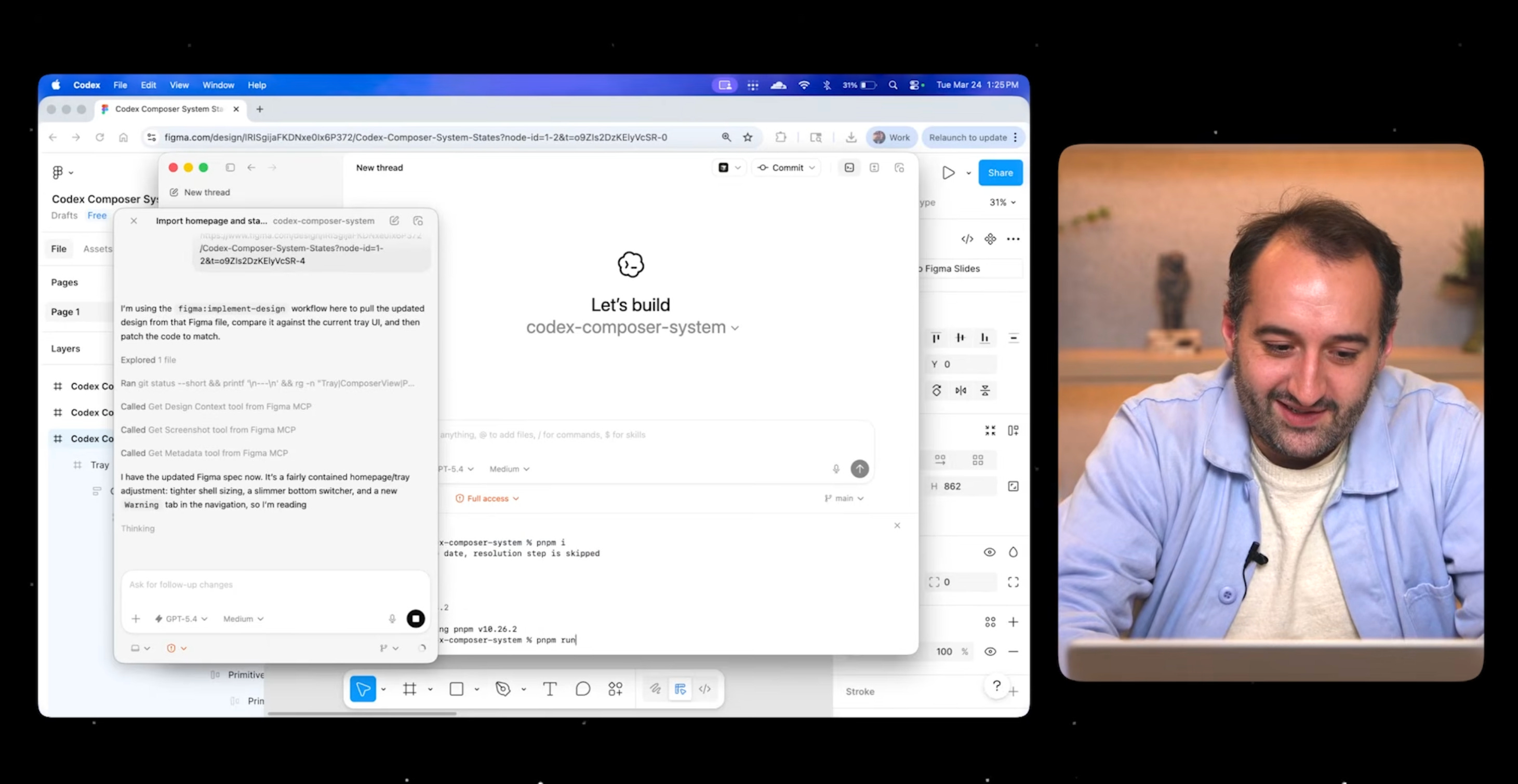The image size is (1518, 784).
Task: Open the Window menu in menu bar
Action: pos(218,85)
